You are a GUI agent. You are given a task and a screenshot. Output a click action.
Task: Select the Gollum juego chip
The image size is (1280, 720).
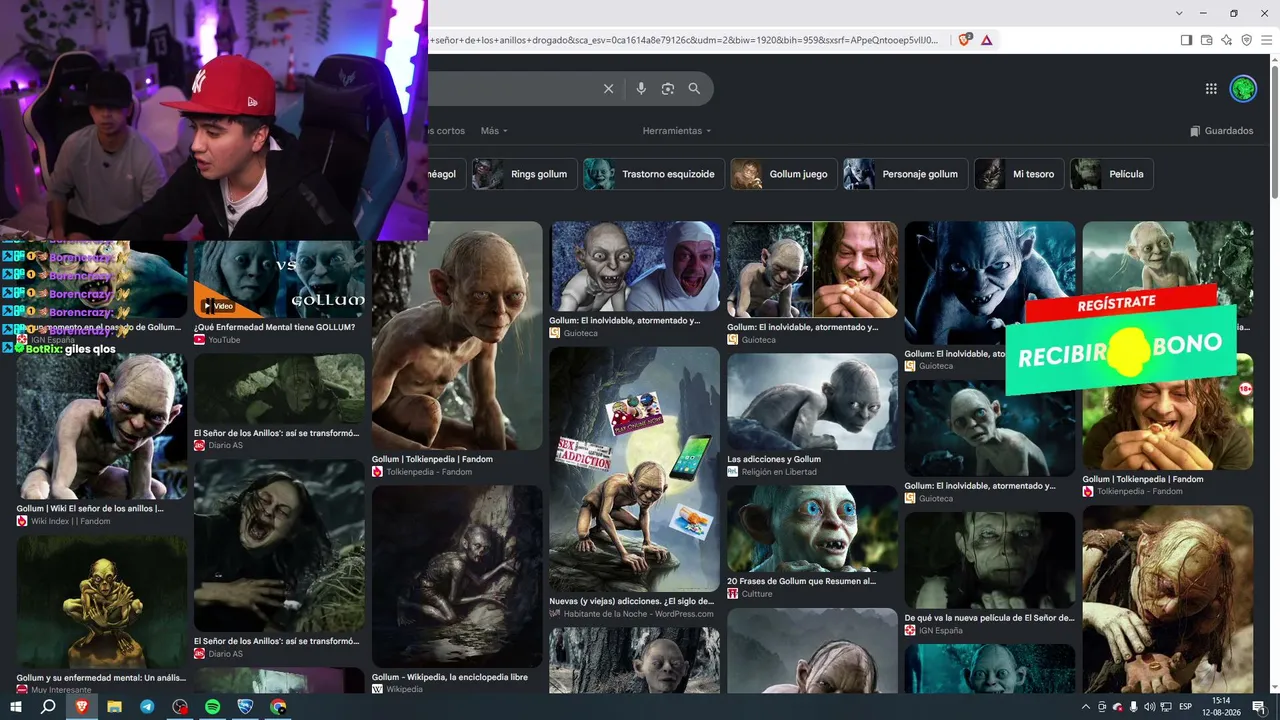(784, 174)
